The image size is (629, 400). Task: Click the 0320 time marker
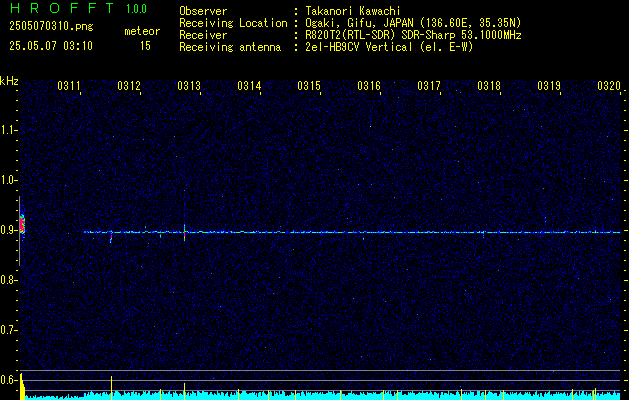pos(609,86)
